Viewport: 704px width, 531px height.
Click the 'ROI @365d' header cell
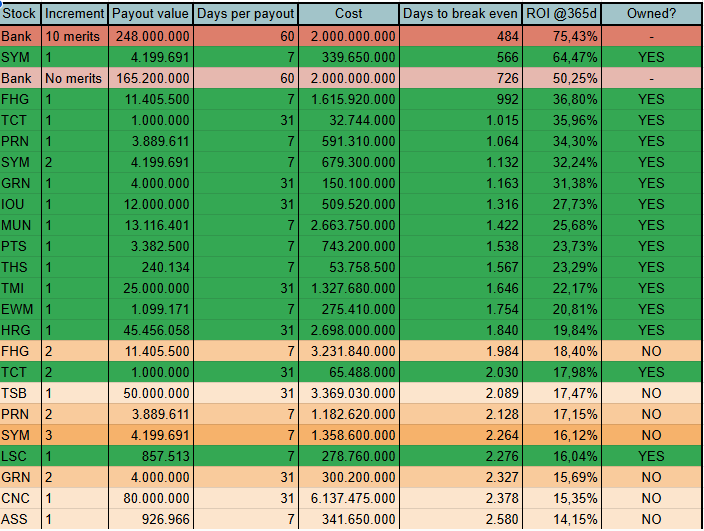coord(562,13)
